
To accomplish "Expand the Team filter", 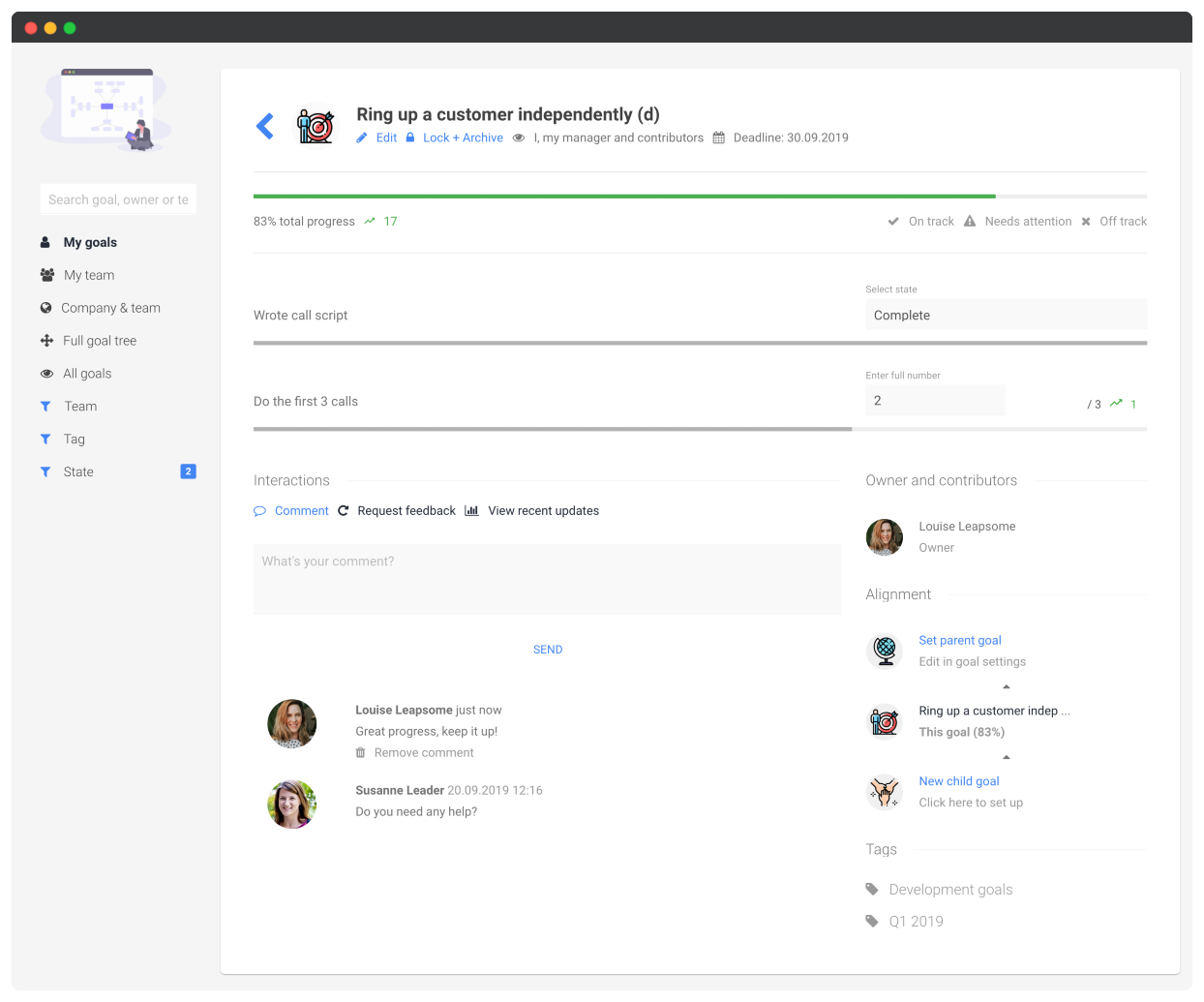I will 80,407.
